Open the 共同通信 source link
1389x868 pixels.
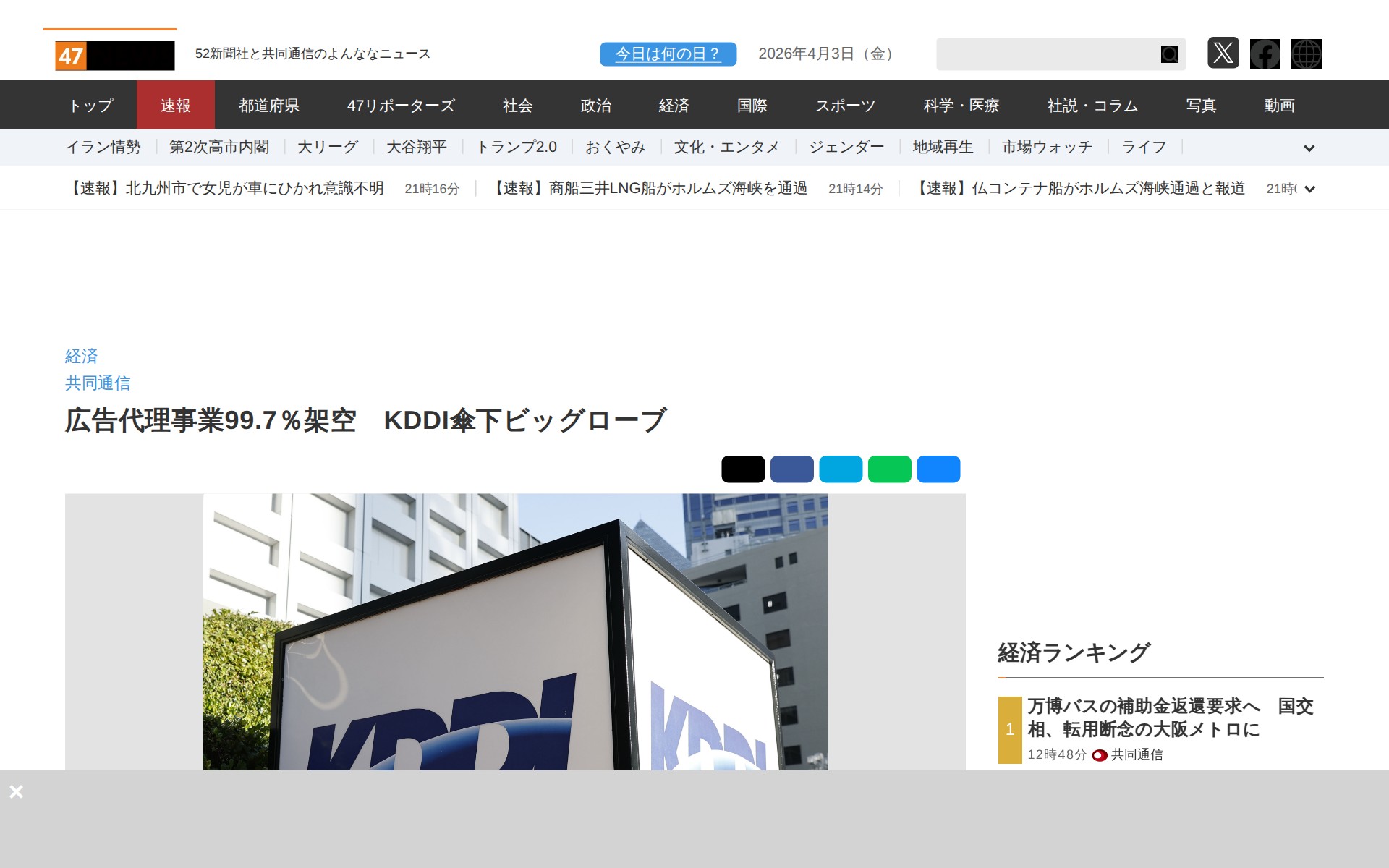click(x=98, y=383)
